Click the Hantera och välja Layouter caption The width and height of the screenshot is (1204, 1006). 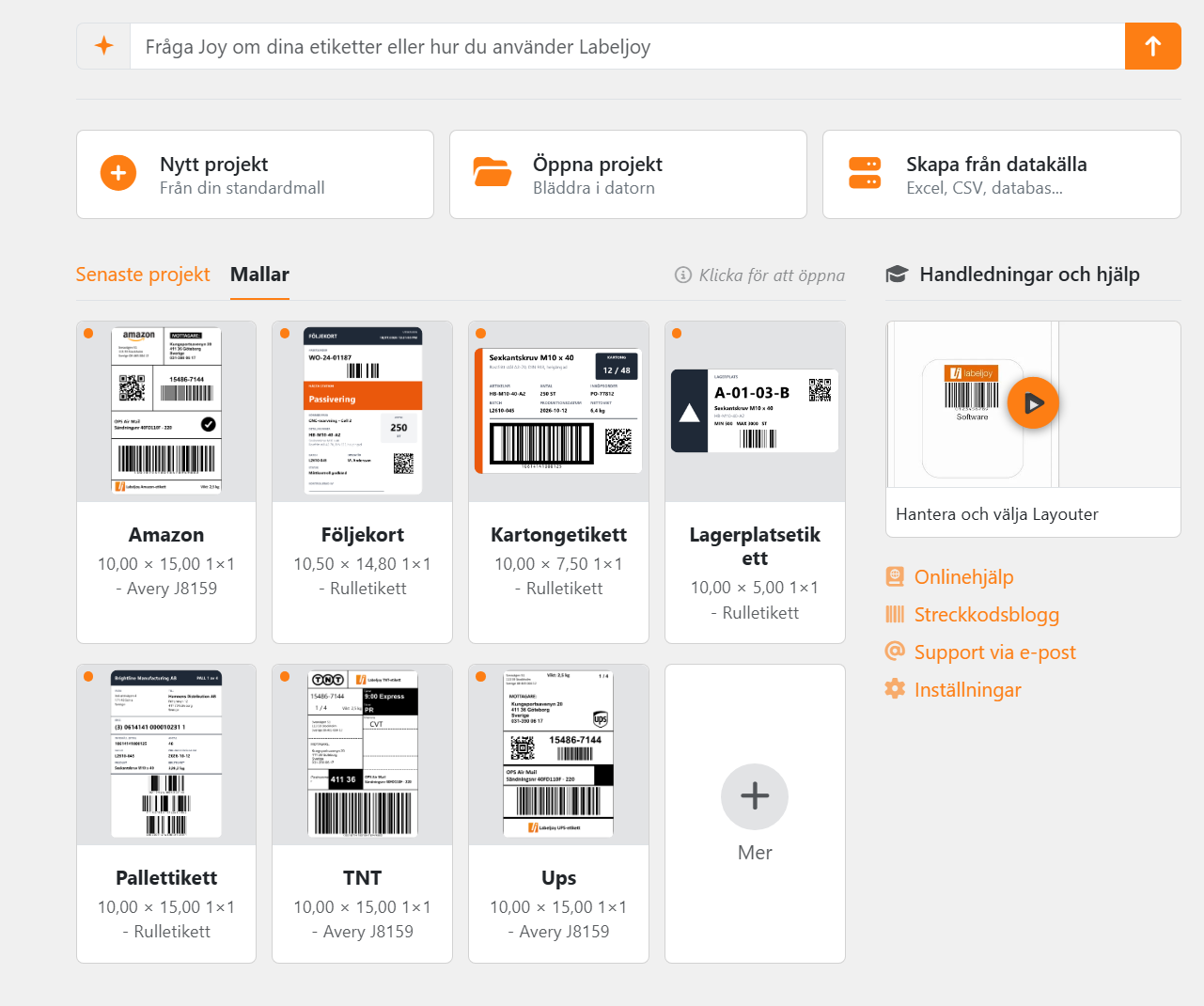point(997,513)
